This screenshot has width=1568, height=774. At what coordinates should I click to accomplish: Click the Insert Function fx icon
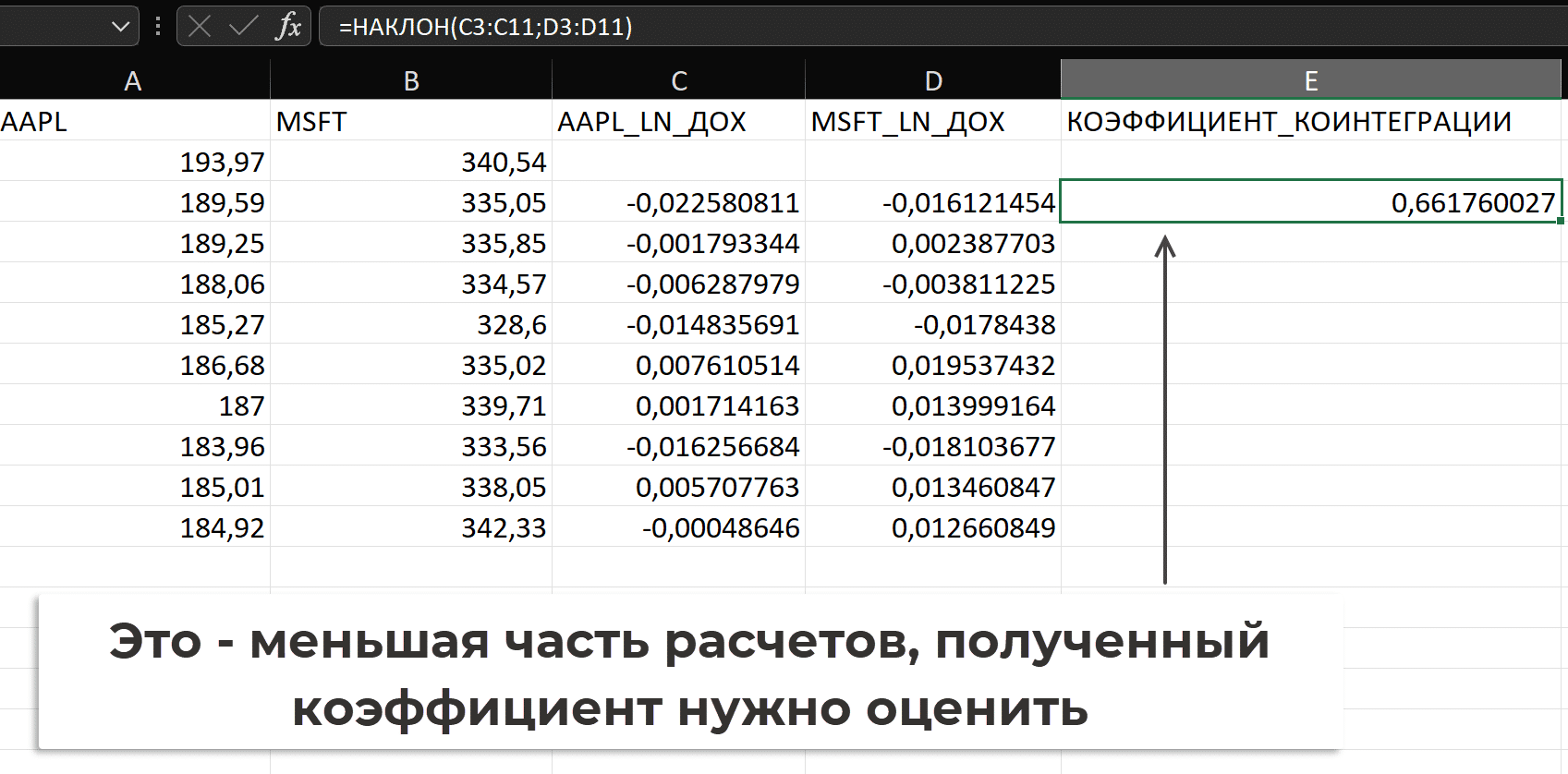[288, 27]
